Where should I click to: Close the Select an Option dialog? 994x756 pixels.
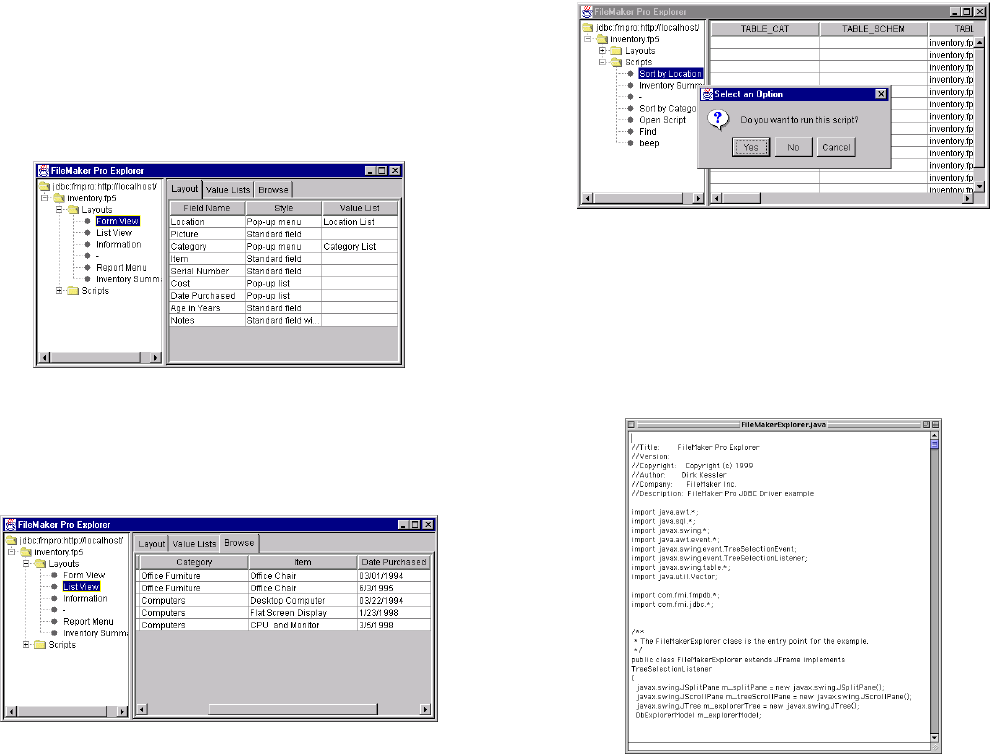click(x=881, y=94)
